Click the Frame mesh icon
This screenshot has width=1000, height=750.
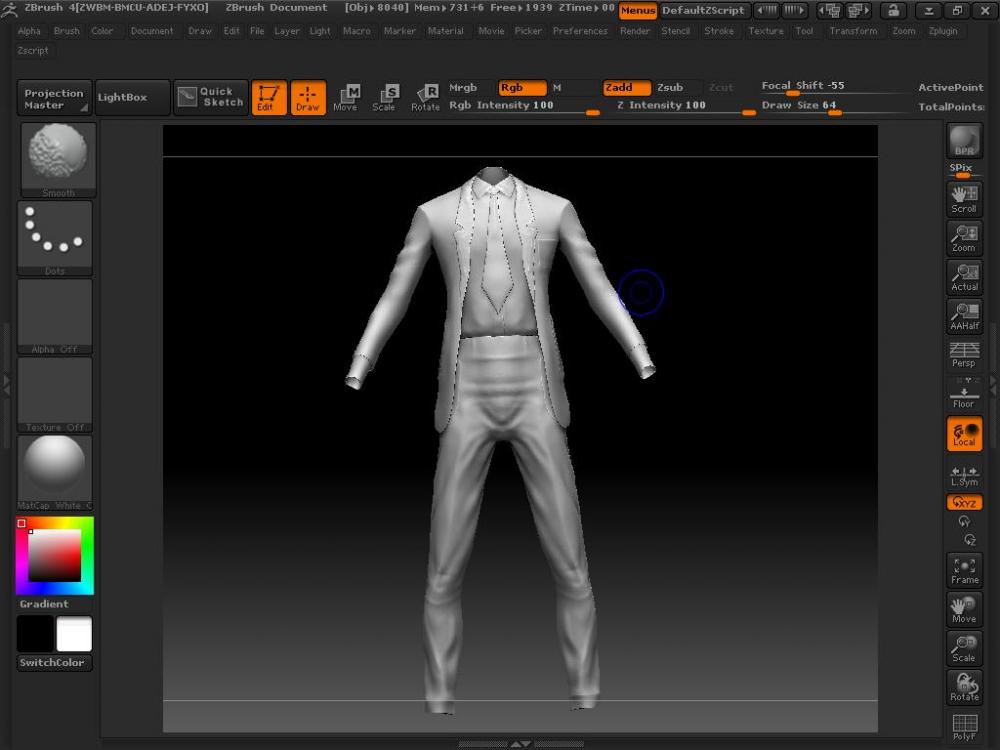click(964, 570)
